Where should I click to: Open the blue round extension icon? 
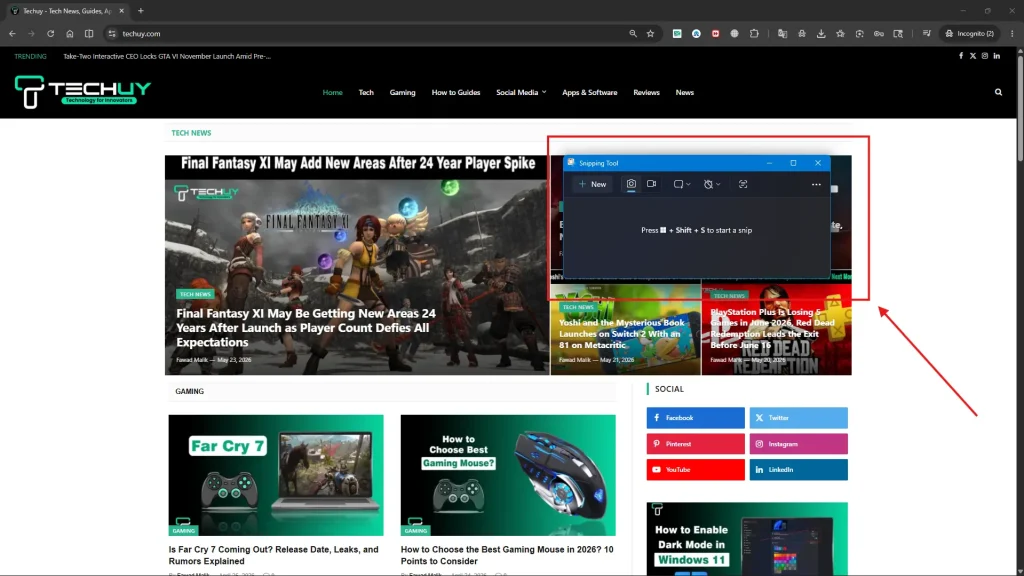coord(696,33)
